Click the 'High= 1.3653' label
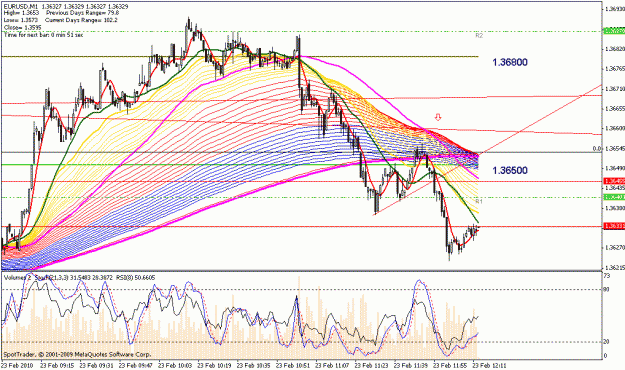 21,13
